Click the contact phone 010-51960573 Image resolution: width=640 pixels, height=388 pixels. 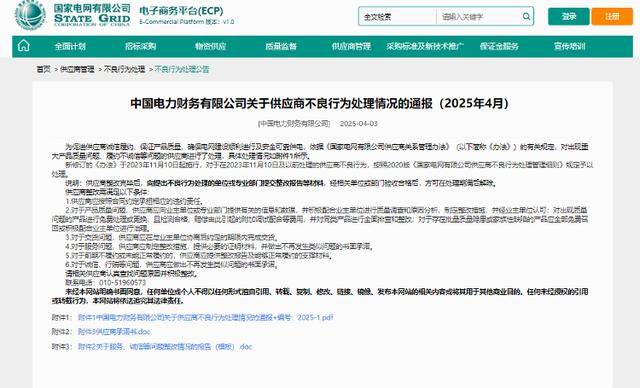(122, 283)
